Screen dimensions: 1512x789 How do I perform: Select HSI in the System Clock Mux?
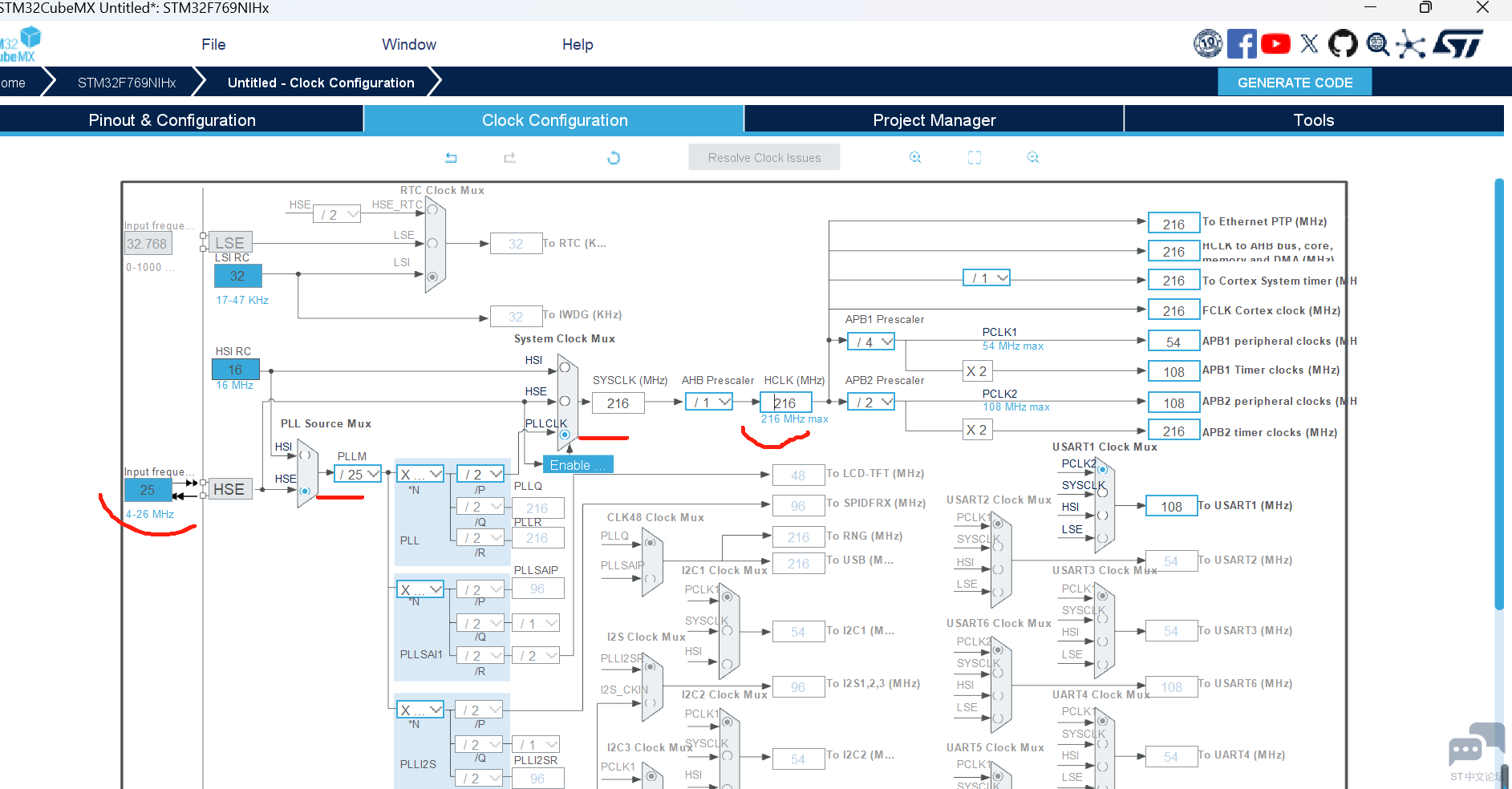[565, 367]
